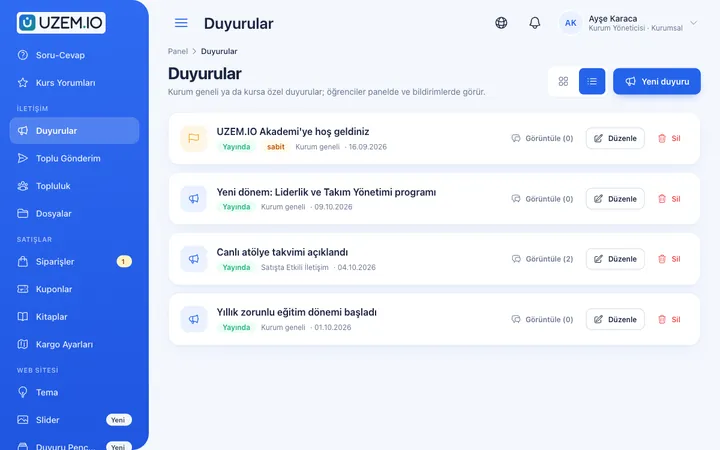Open Kurs Yorumları in sidebar
The image size is (720, 450).
74,83
